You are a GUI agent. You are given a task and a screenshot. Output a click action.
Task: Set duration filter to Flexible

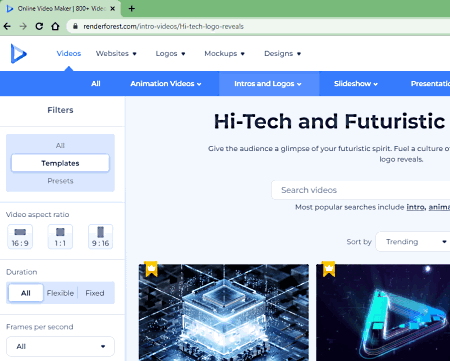pyautogui.click(x=60, y=293)
